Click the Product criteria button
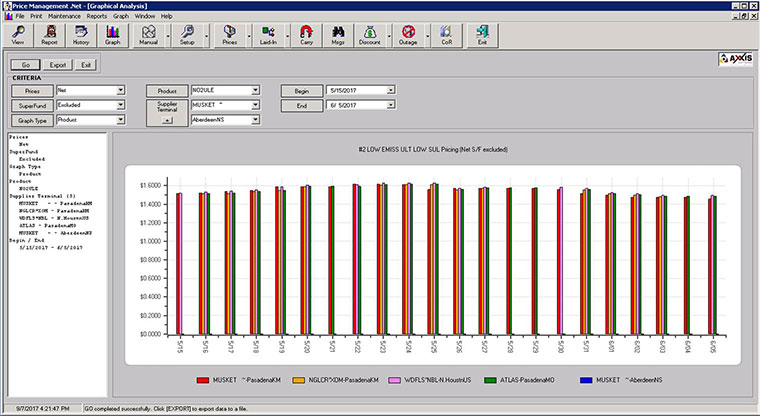Screen dimensions: 760x416 pyautogui.click(x=167, y=91)
